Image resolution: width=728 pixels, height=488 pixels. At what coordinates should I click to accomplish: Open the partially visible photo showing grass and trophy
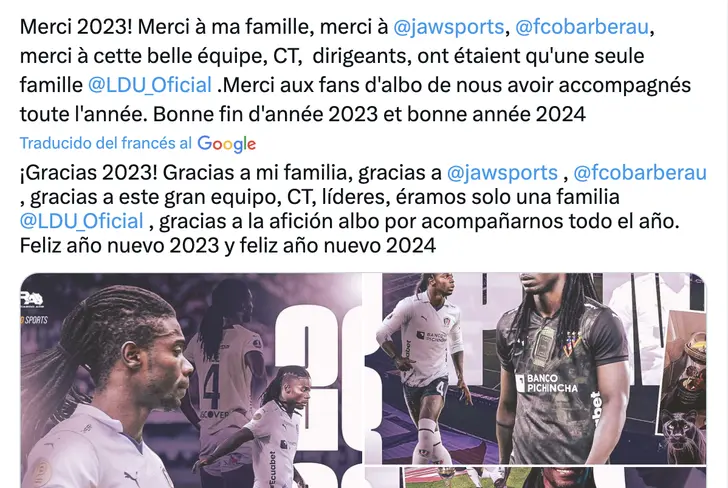[x=535, y=478]
